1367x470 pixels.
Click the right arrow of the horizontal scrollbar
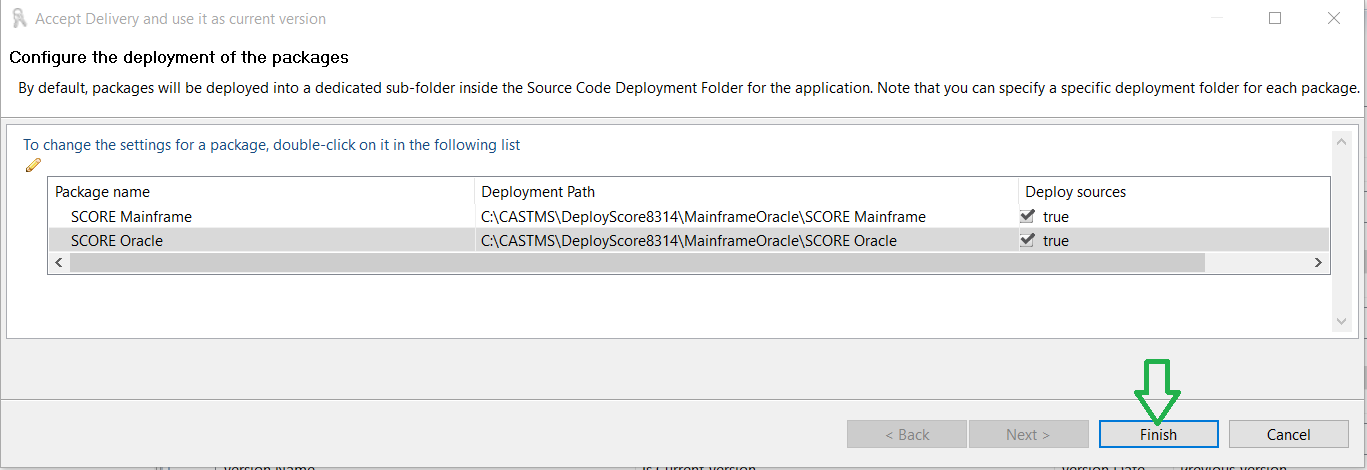(x=1319, y=262)
